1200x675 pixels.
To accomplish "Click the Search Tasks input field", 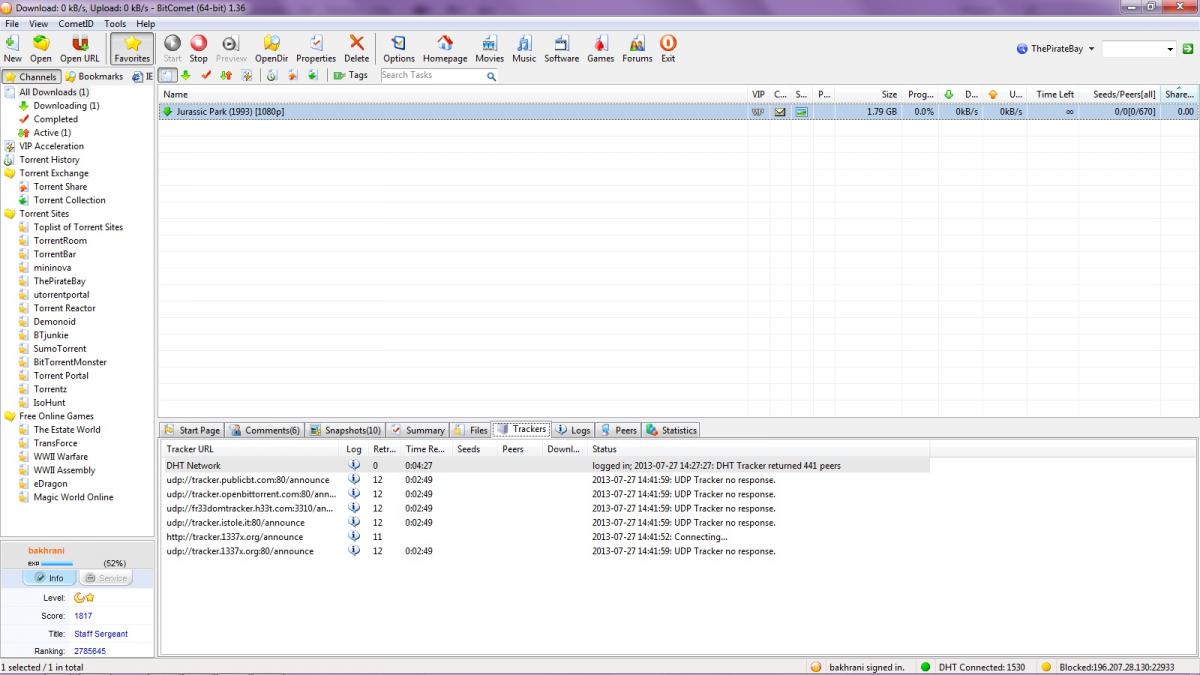I will (432, 75).
